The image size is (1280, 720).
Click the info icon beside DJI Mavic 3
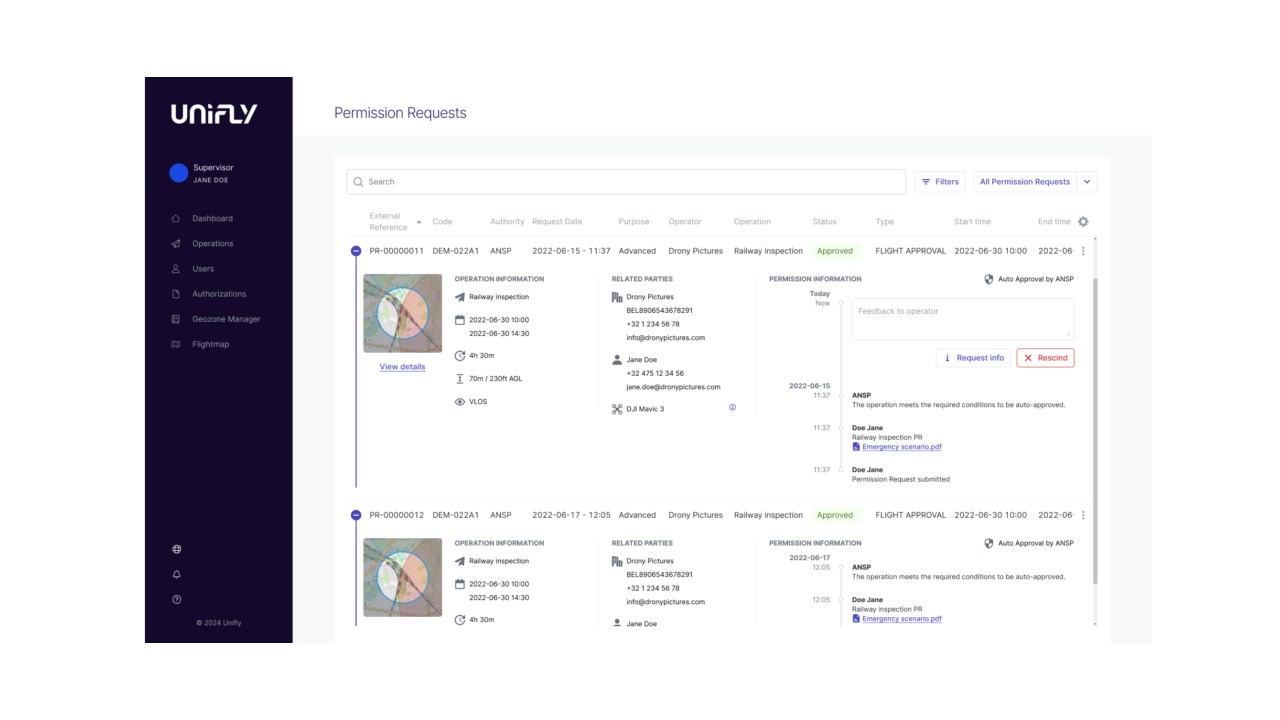click(732, 408)
